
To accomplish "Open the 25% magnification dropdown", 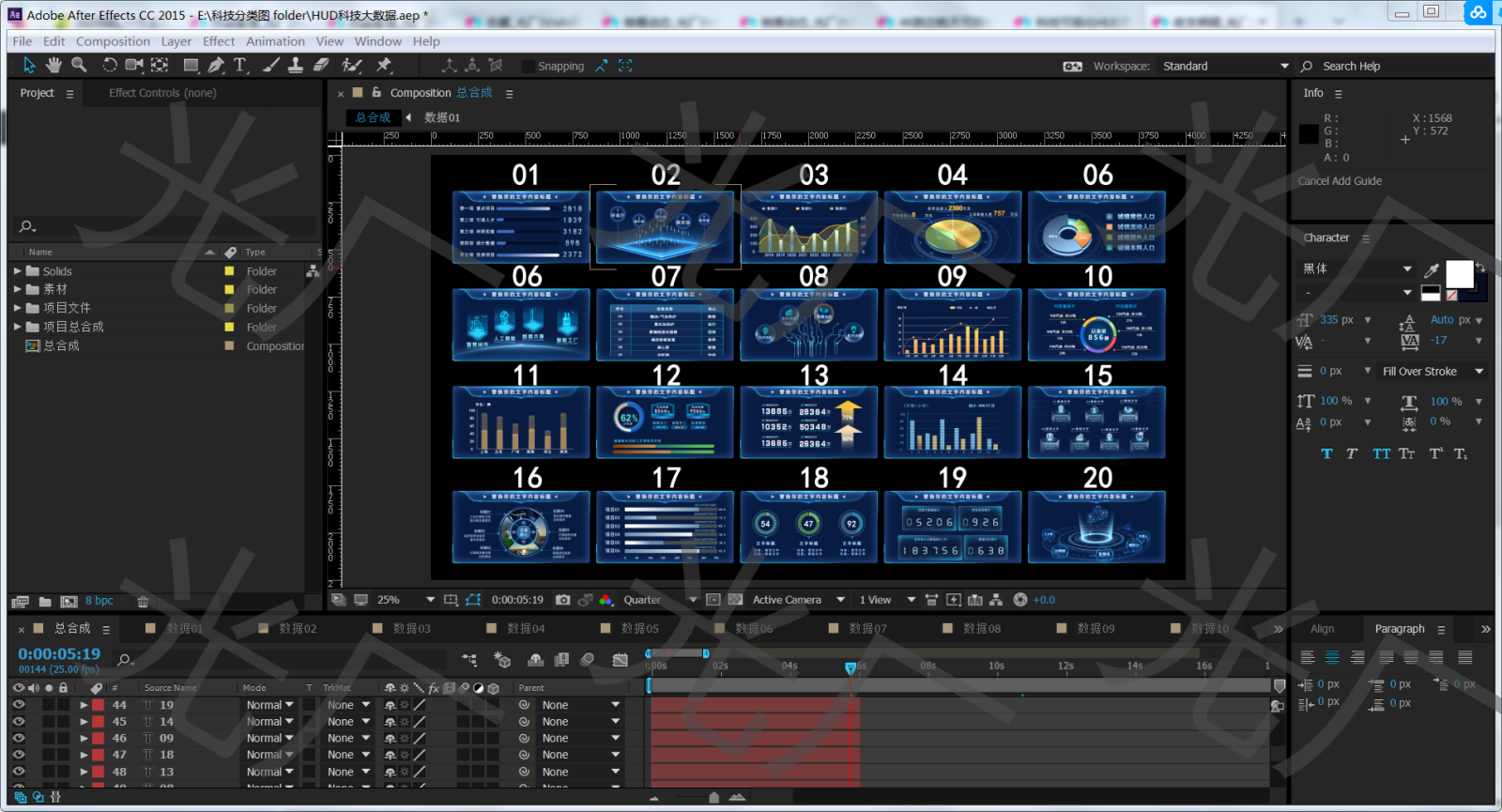I will pos(430,600).
